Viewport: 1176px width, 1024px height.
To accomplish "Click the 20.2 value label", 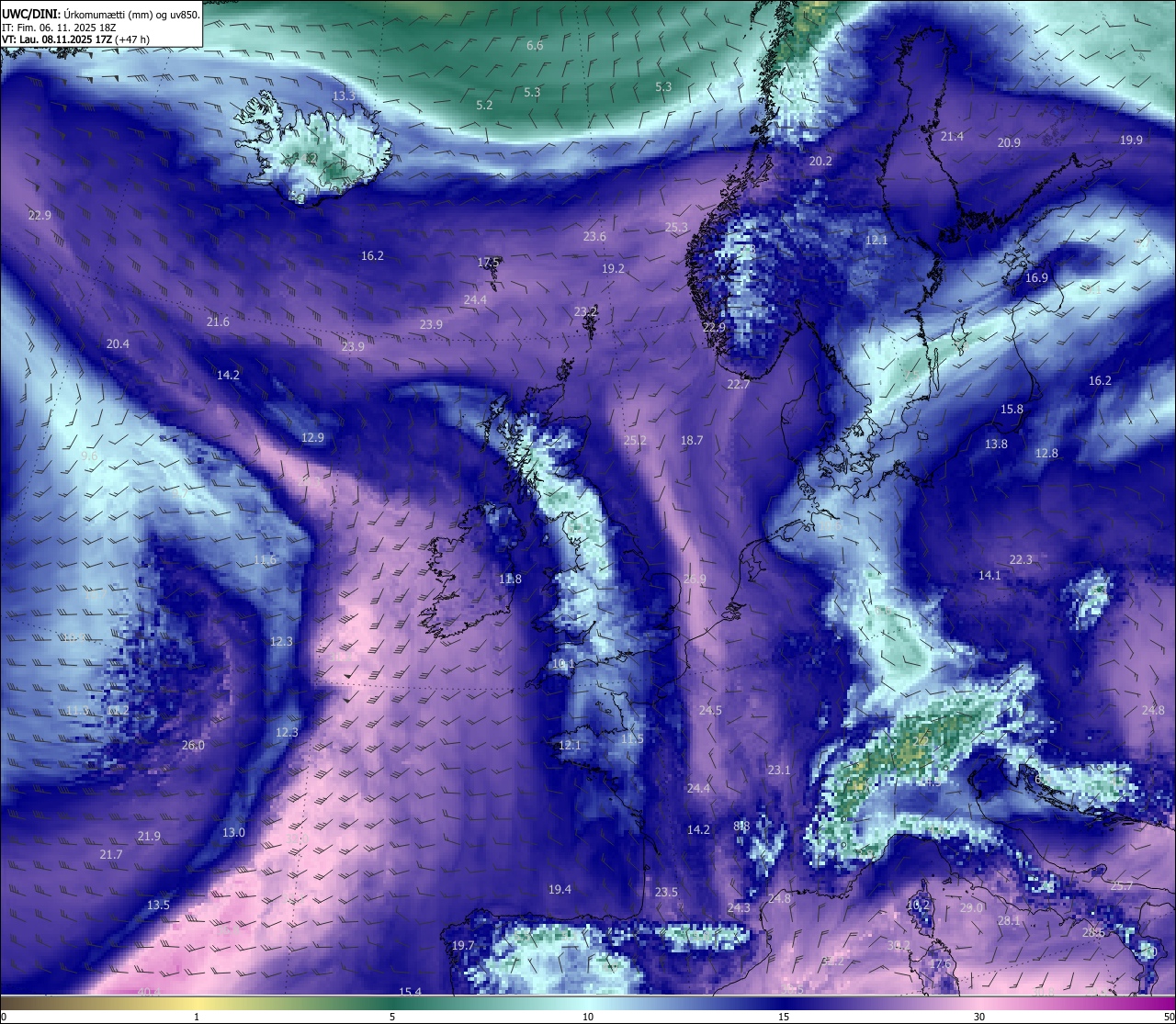I will pos(820,161).
